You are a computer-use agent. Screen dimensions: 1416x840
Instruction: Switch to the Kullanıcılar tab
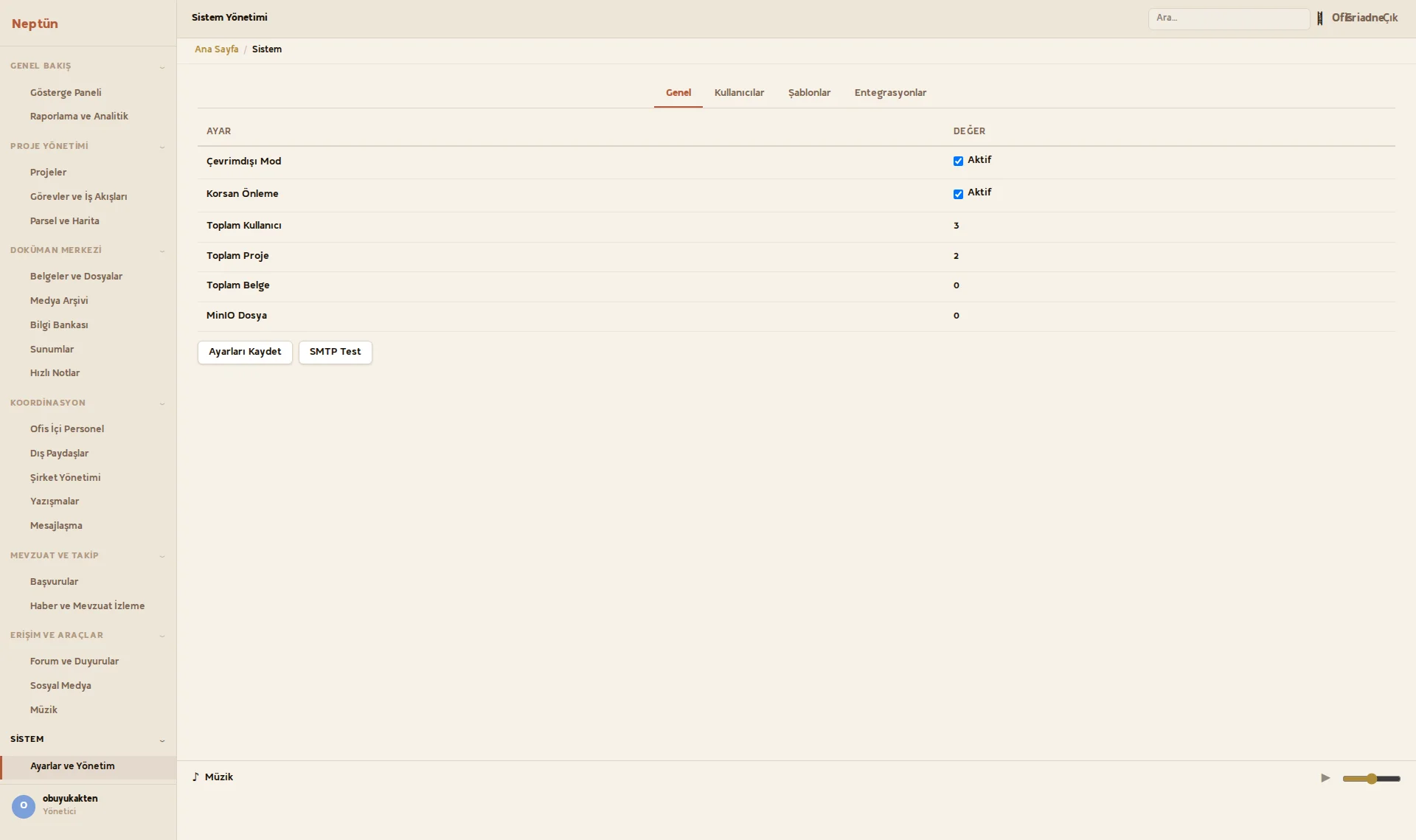coord(739,93)
